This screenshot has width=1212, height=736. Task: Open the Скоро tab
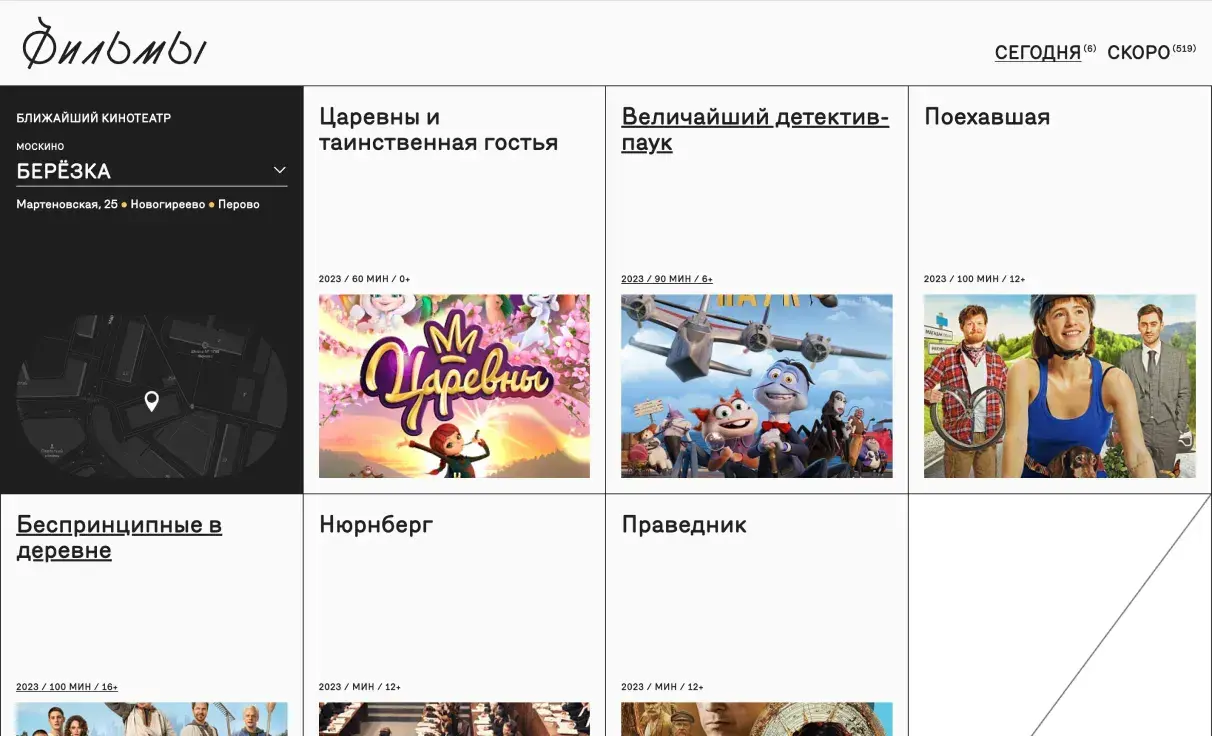point(1138,53)
